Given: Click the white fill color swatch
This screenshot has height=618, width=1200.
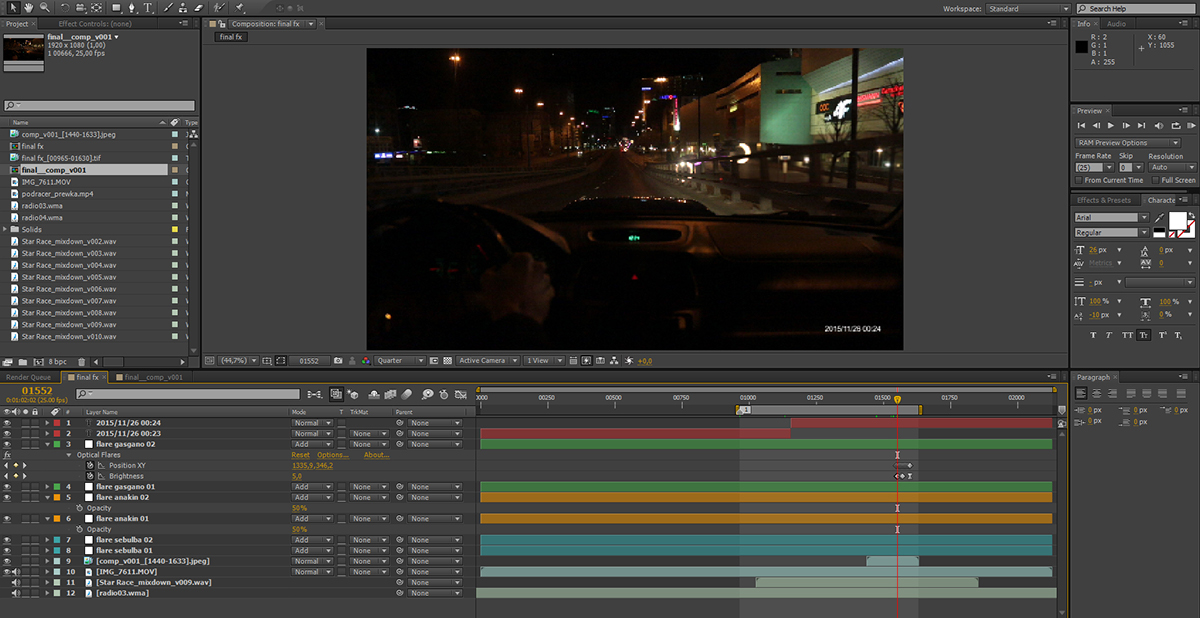Looking at the screenshot, I should 1178,219.
